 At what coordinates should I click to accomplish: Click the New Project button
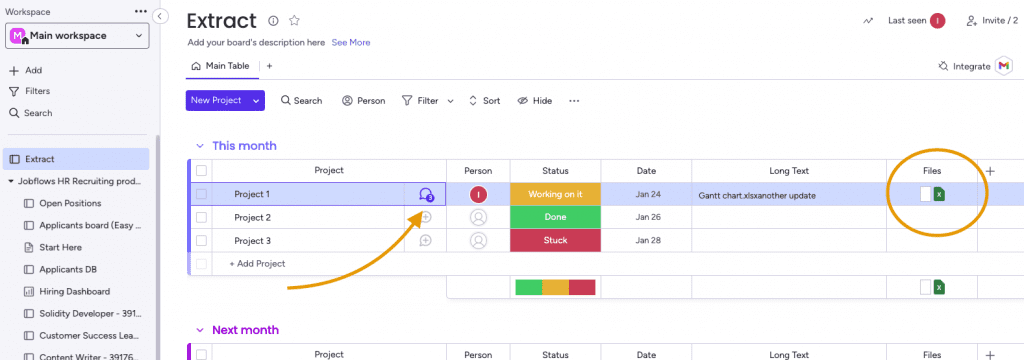click(216, 101)
